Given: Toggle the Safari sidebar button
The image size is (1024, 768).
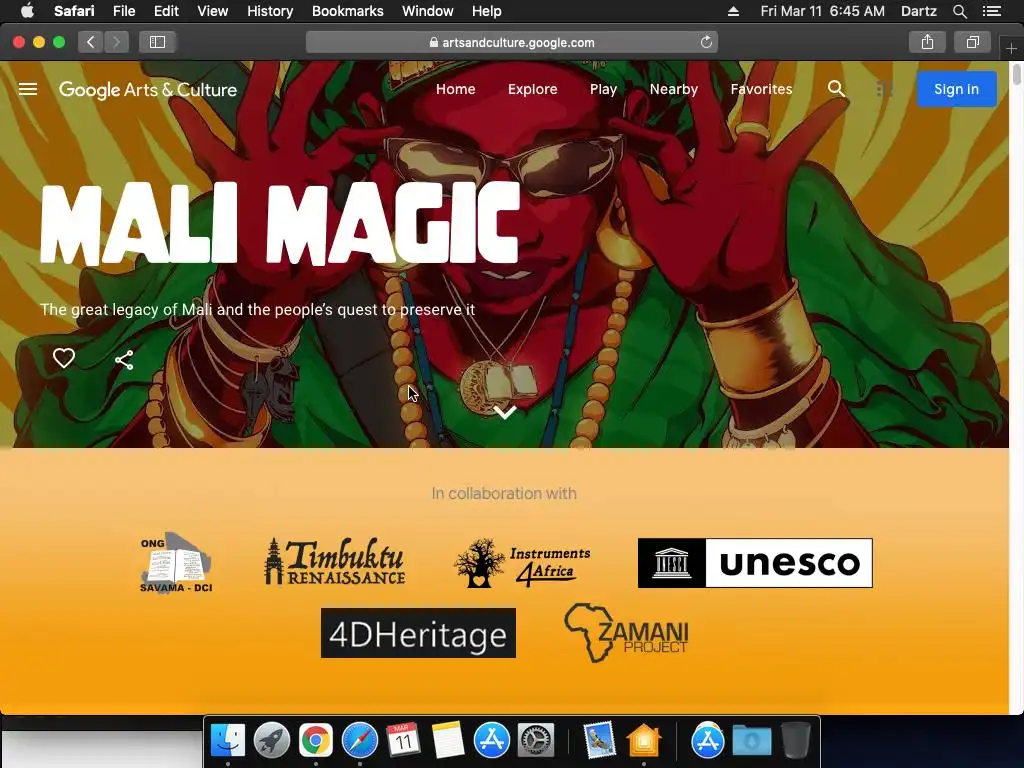Looking at the screenshot, I should (x=157, y=42).
